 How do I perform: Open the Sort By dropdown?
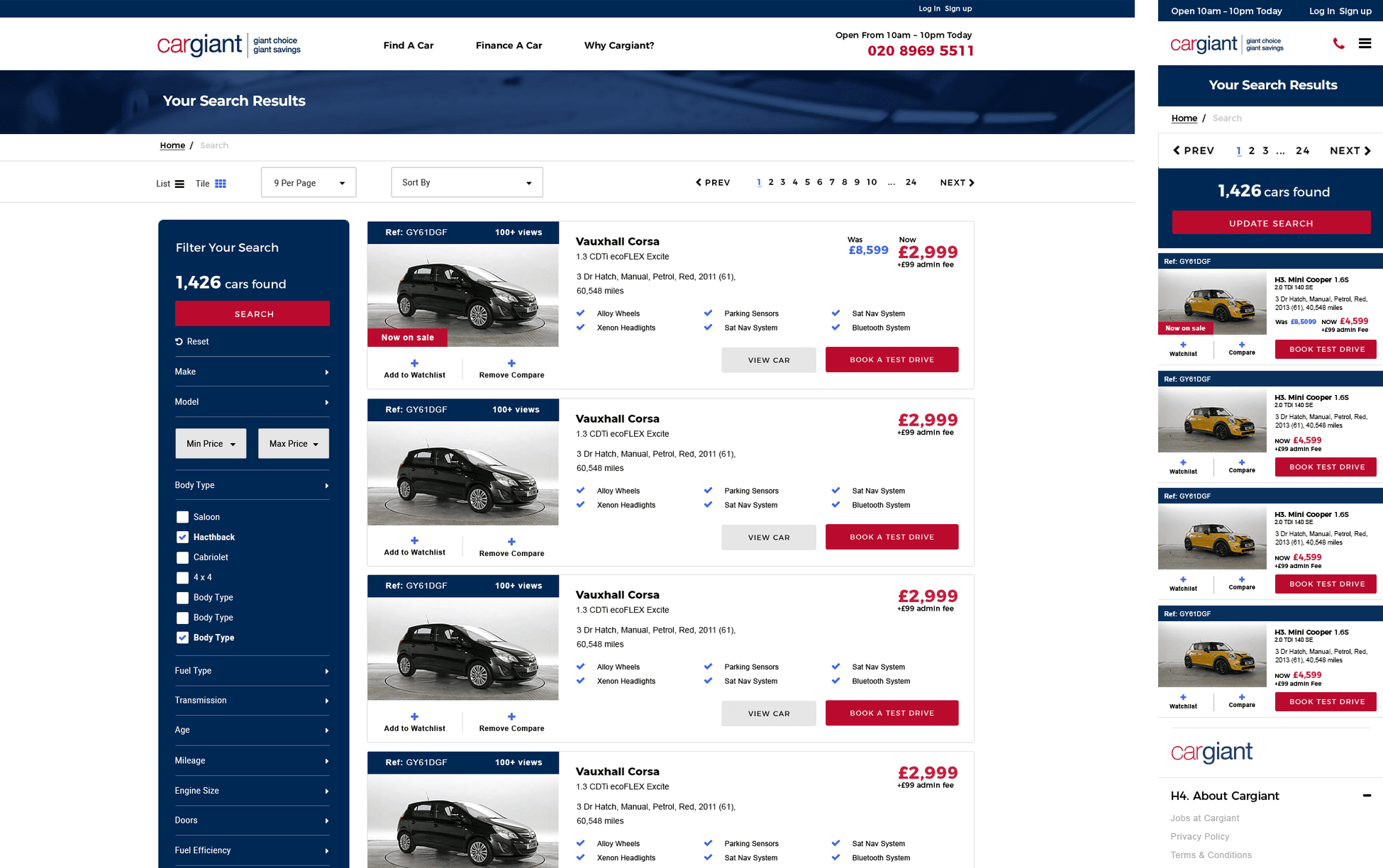(x=467, y=182)
